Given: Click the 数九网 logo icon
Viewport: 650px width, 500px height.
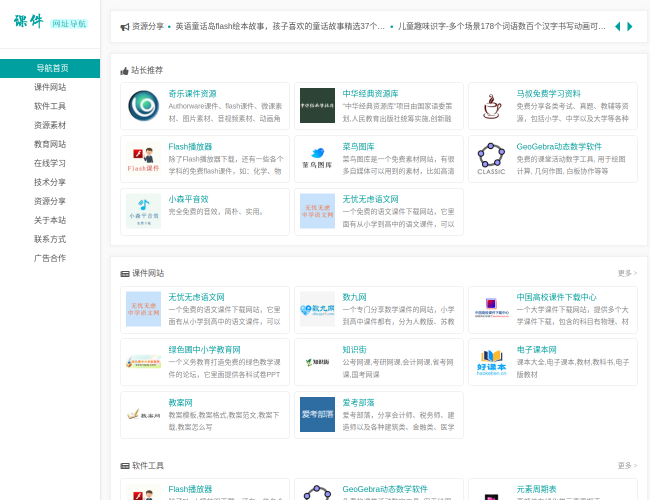Looking at the screenshot, I should 318,309.
